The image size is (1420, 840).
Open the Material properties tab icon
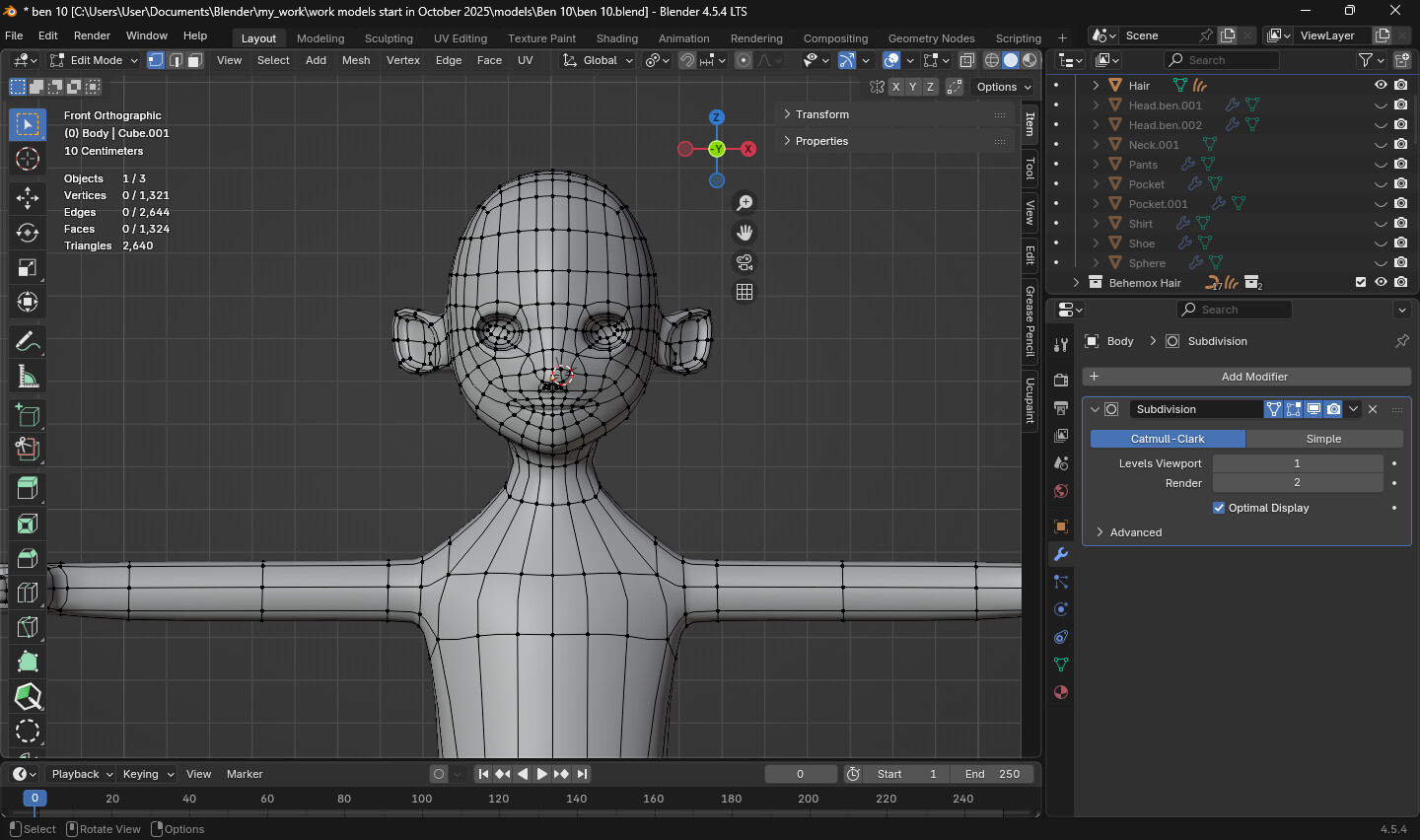pyautogui.click(x=1061, y=692)
